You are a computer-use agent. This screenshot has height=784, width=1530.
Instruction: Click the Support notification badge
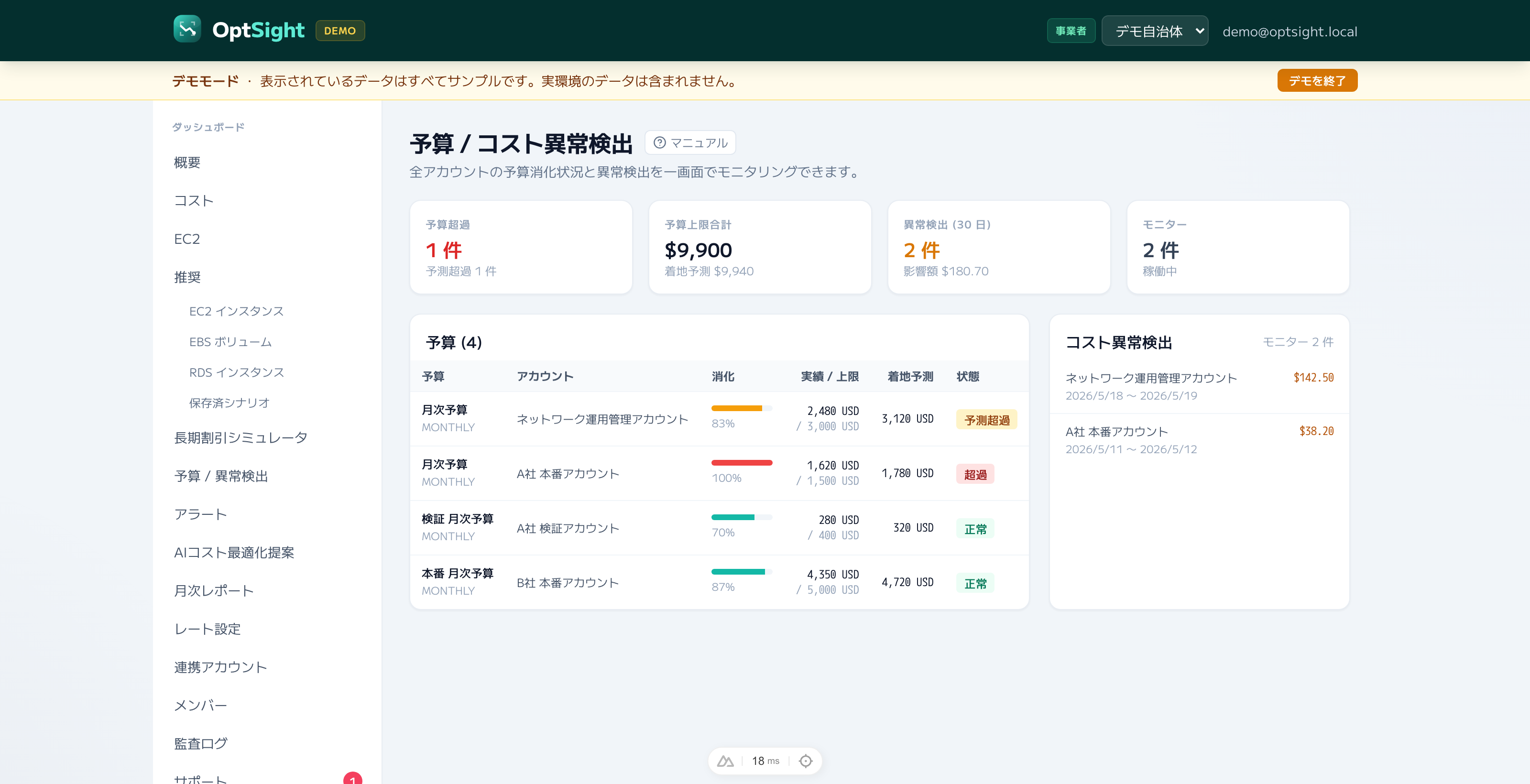[x=353, y=778]
